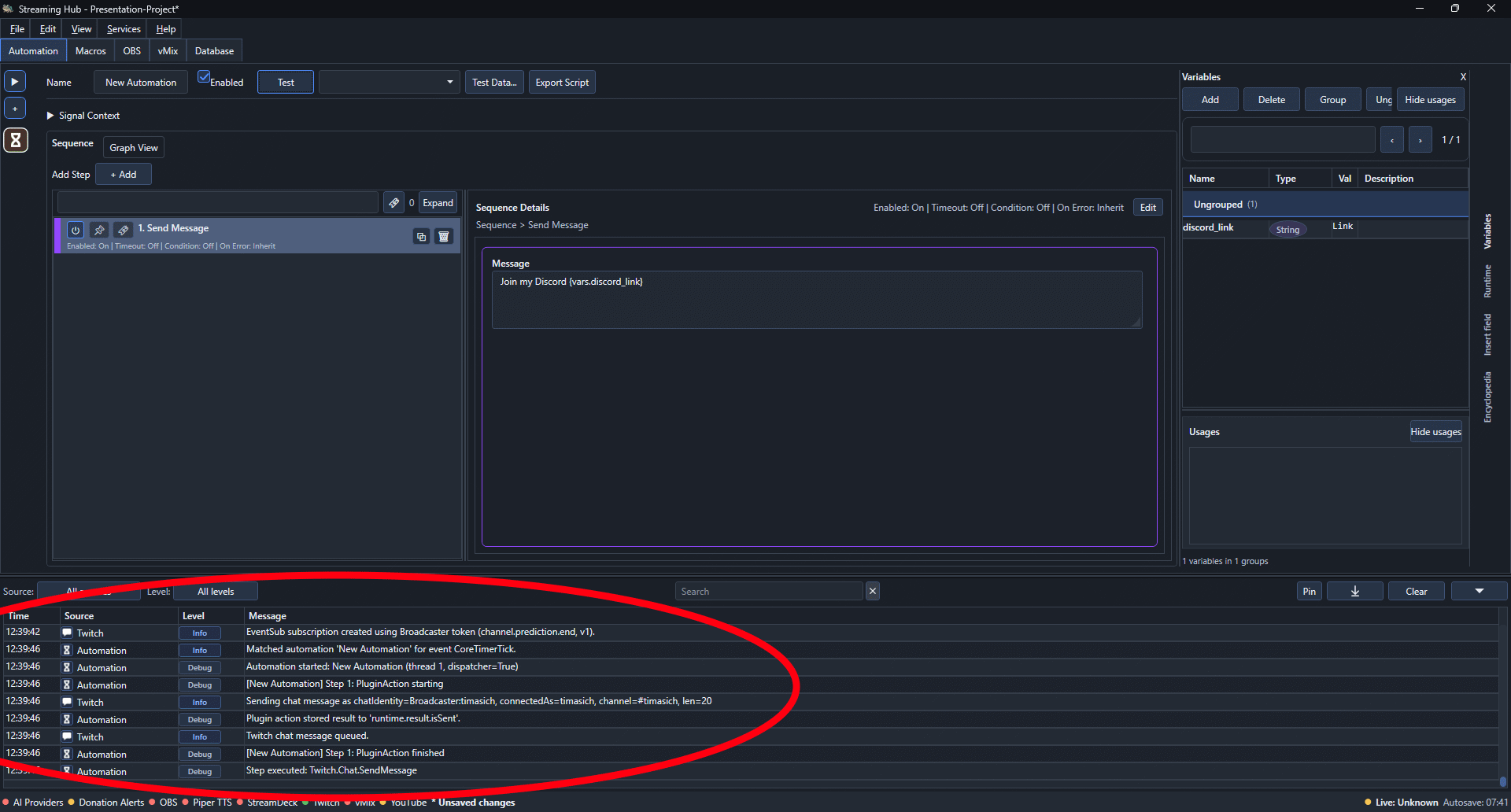Select the Automation tab
This screenshot has width=1511, height=812.
point(33,51)
